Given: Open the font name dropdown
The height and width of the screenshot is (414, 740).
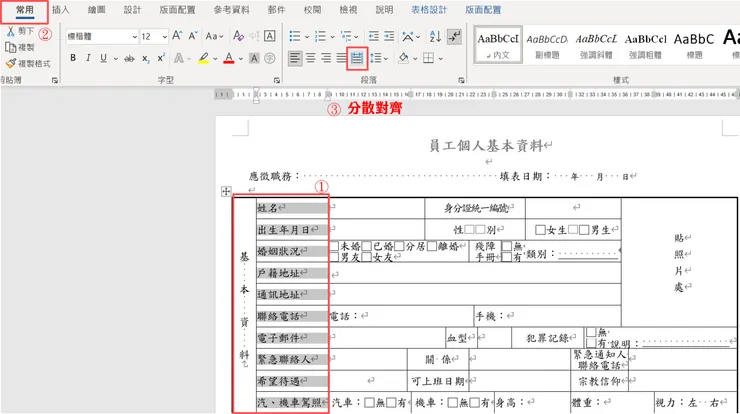Looking at the screenshot, I should click(x=135, y=36).
